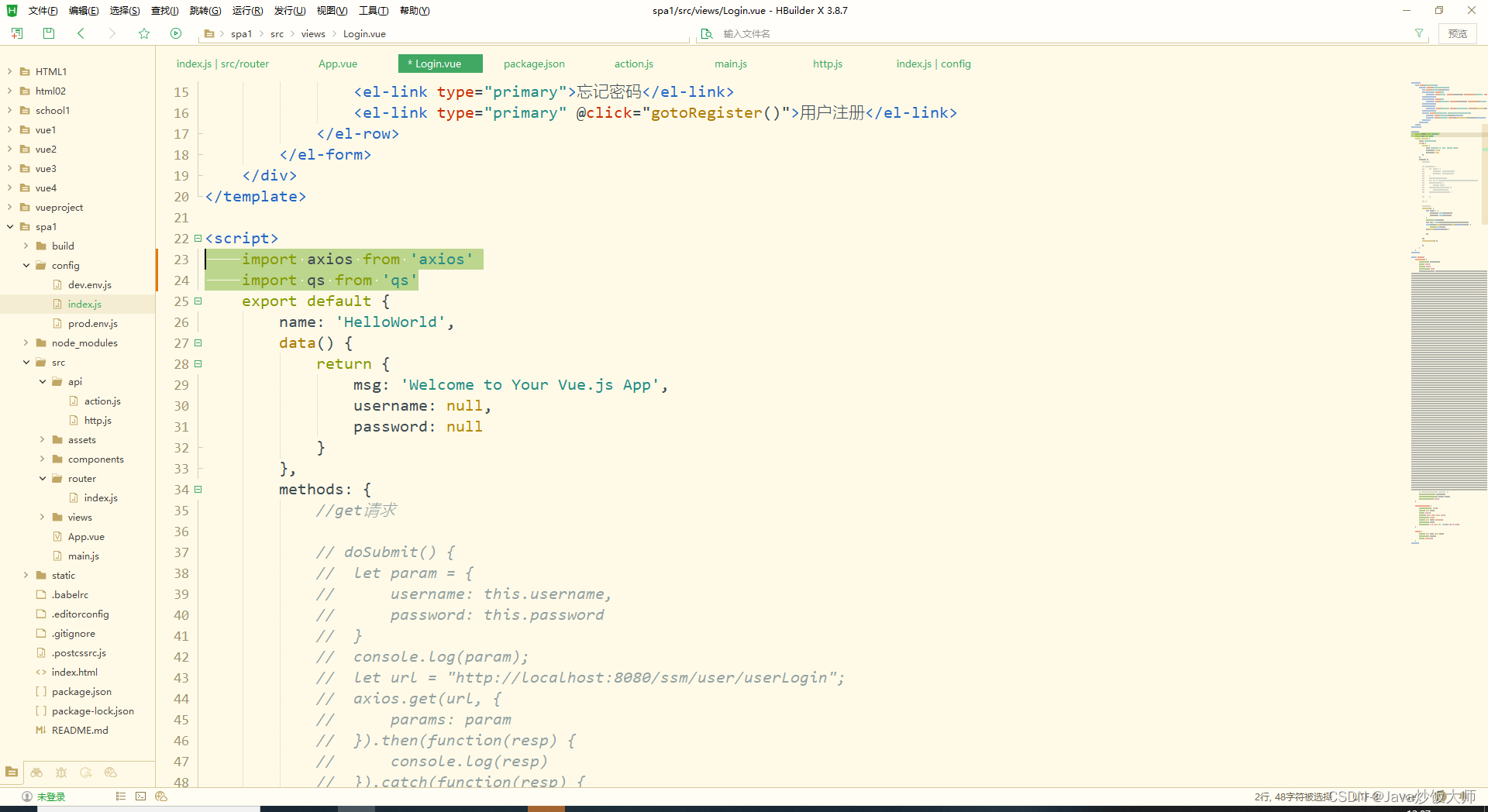Collapse the spa1 project folder

pos(9,226)
